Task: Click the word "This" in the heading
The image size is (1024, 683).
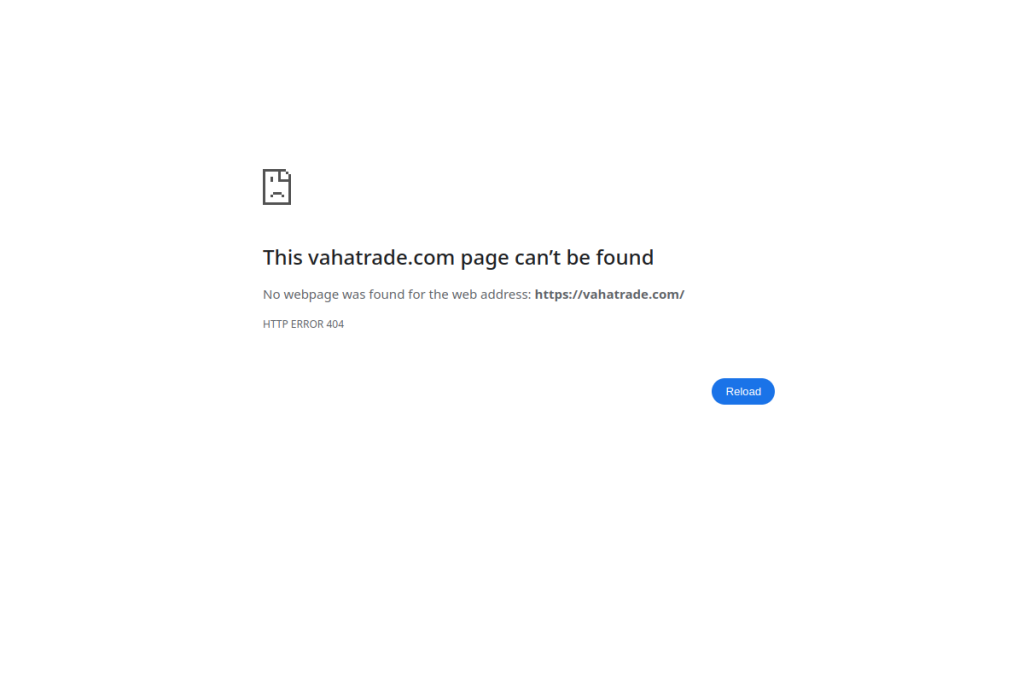Action: point(283,257)
